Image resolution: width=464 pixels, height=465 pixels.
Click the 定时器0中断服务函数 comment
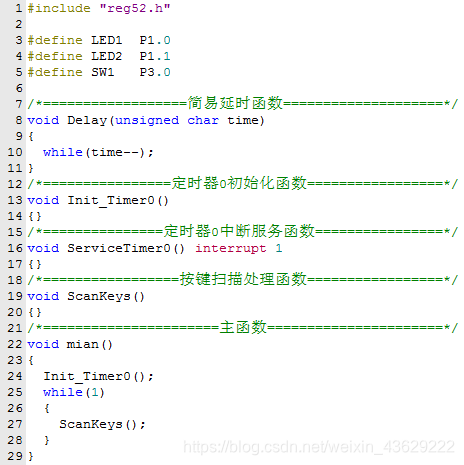point(239,231)
